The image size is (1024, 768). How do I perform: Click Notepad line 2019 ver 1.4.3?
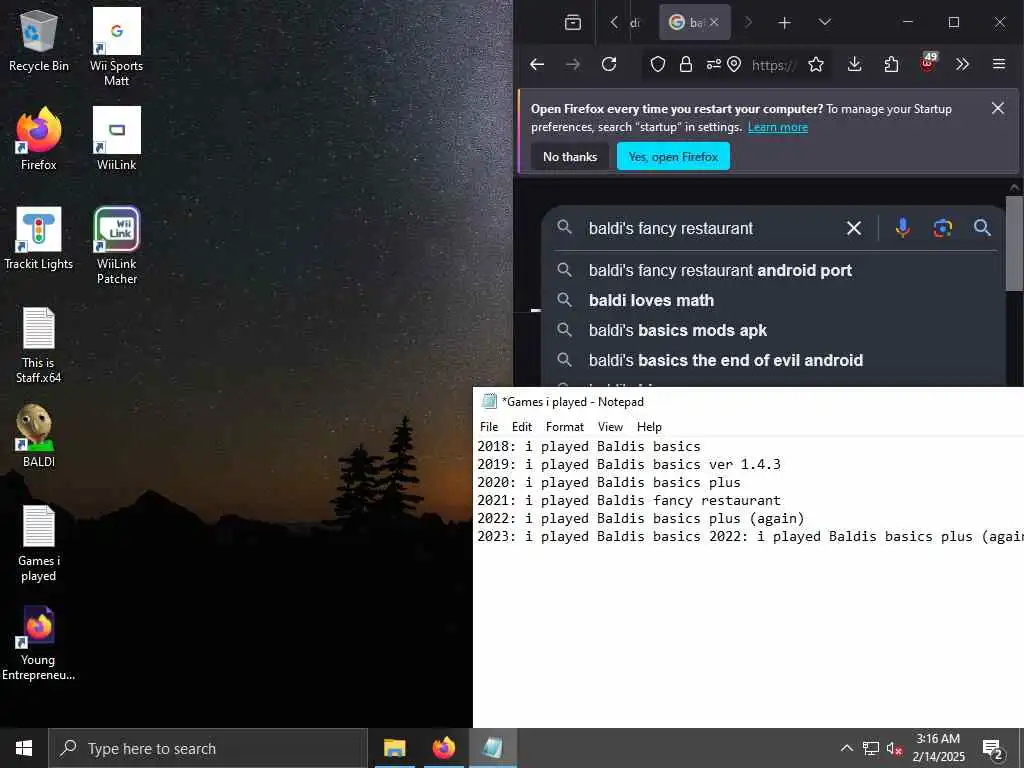(x=629, y=464)
